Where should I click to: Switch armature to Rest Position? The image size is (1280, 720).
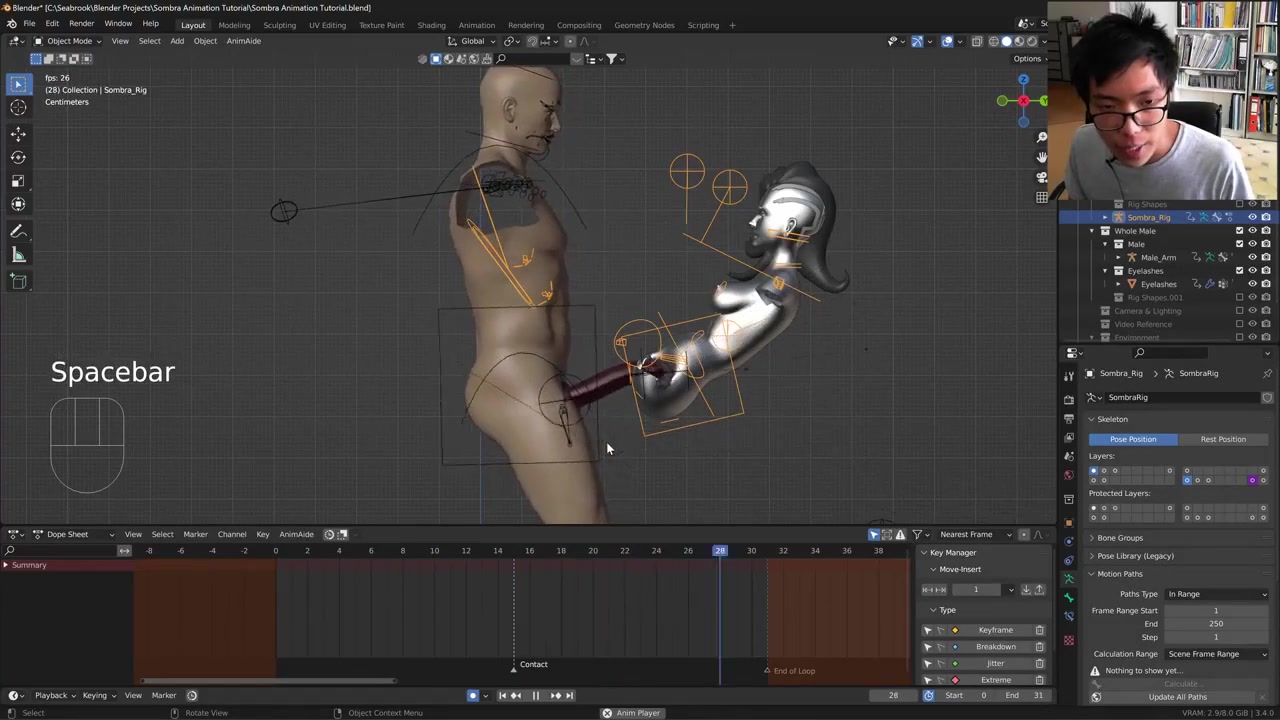tap(1222, 439)
